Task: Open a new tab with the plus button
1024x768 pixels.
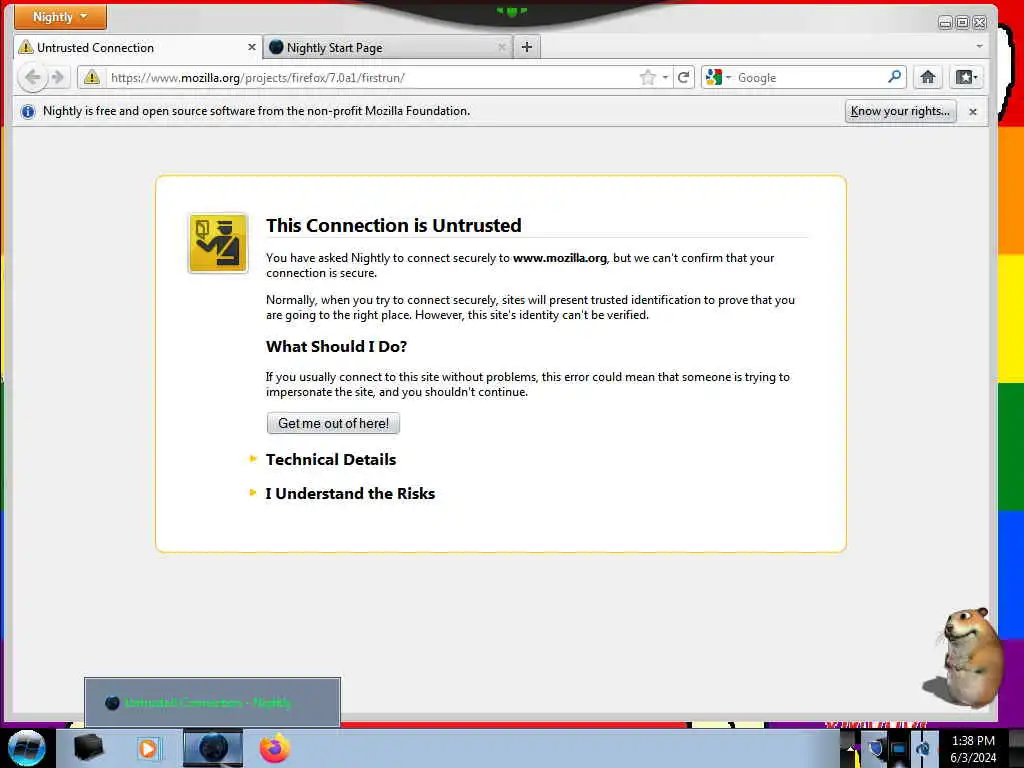Action: [527, 47]
